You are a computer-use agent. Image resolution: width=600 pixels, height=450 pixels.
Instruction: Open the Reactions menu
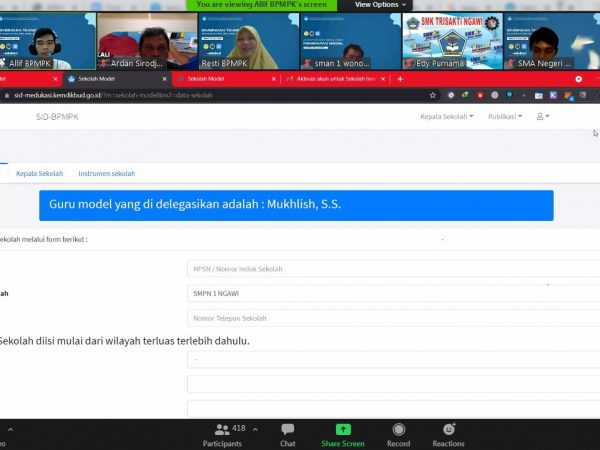pos(448,435)
